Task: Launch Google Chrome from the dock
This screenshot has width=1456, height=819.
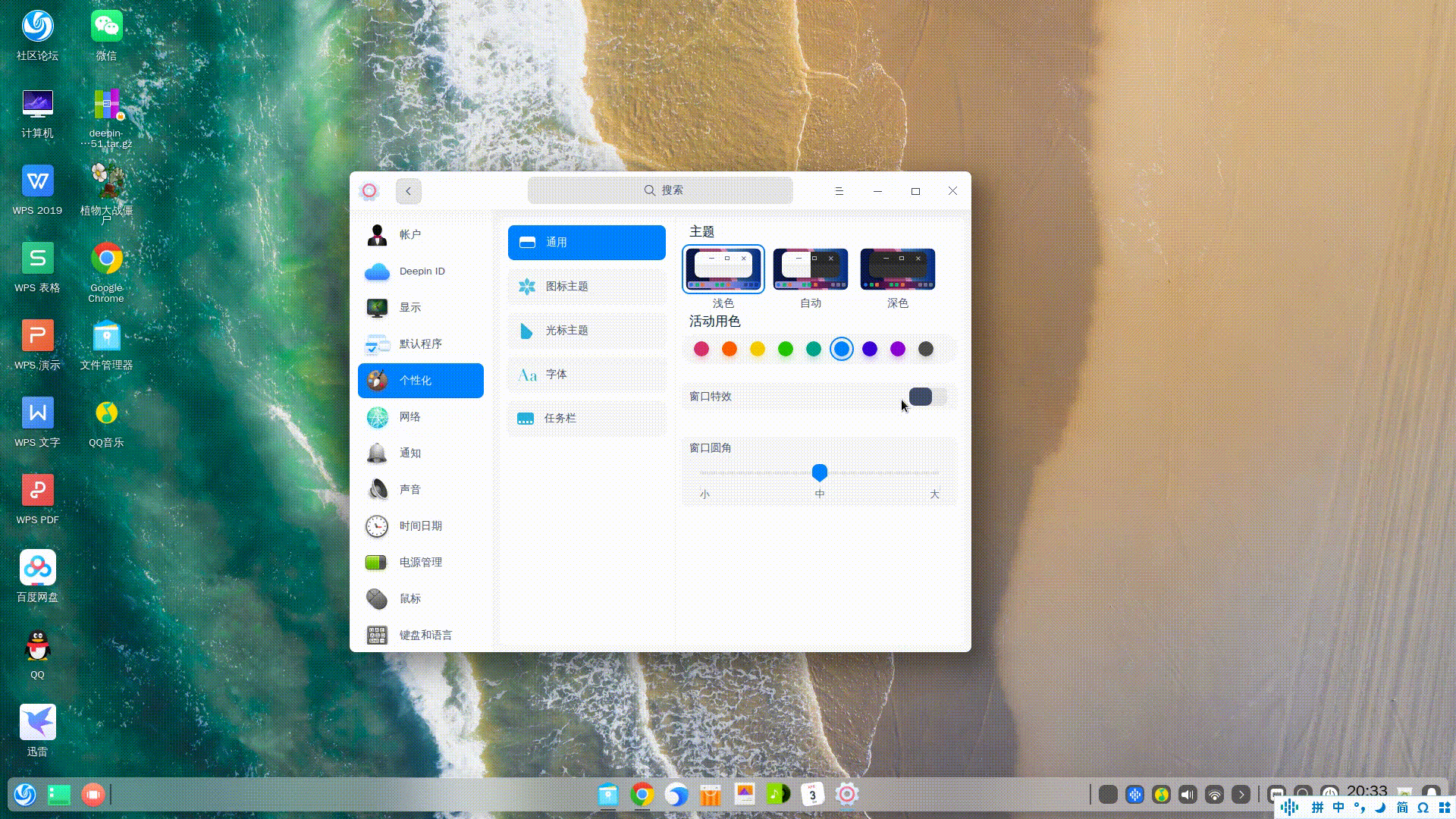Action: (642, 794)
